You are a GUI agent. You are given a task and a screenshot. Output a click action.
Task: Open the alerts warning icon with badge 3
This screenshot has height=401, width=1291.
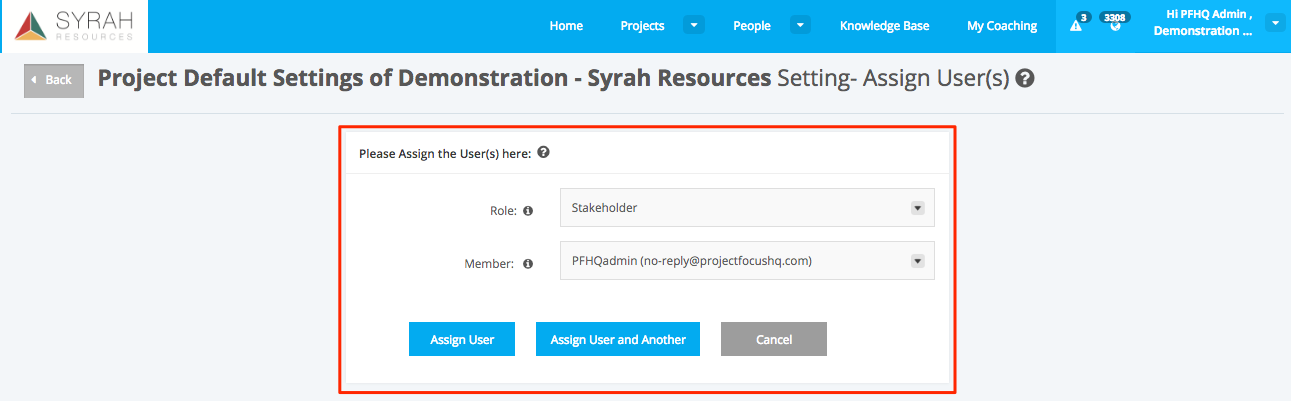tap(1076, 26)
